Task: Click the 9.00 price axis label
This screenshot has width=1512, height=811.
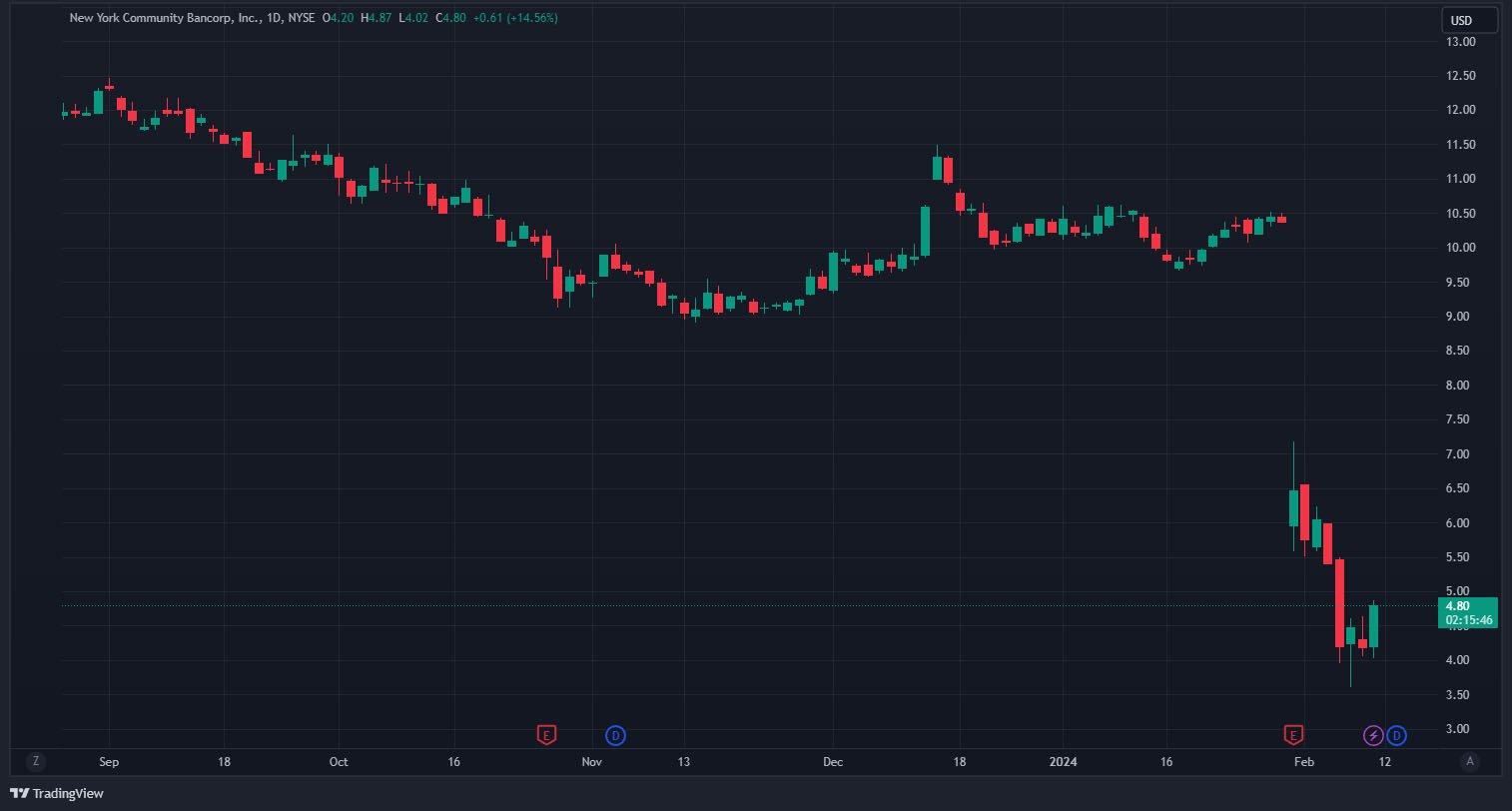Action: coord(1459,317)
